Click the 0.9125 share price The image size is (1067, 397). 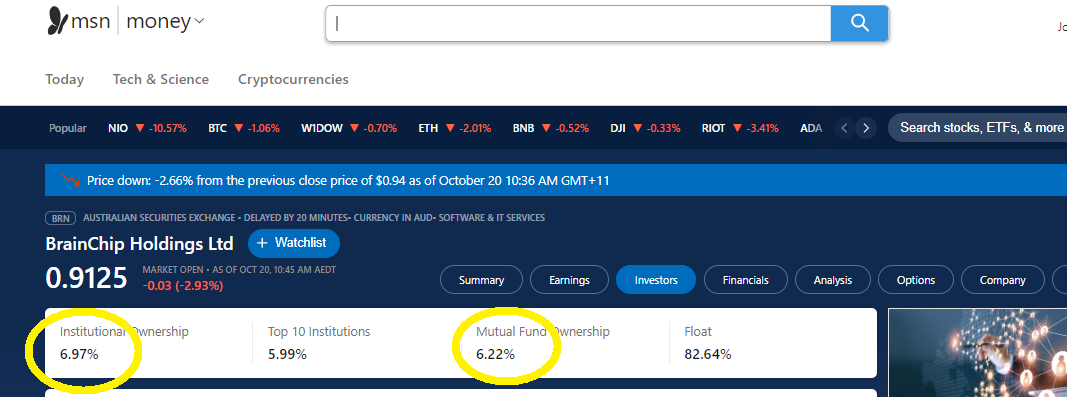(86, 279)
